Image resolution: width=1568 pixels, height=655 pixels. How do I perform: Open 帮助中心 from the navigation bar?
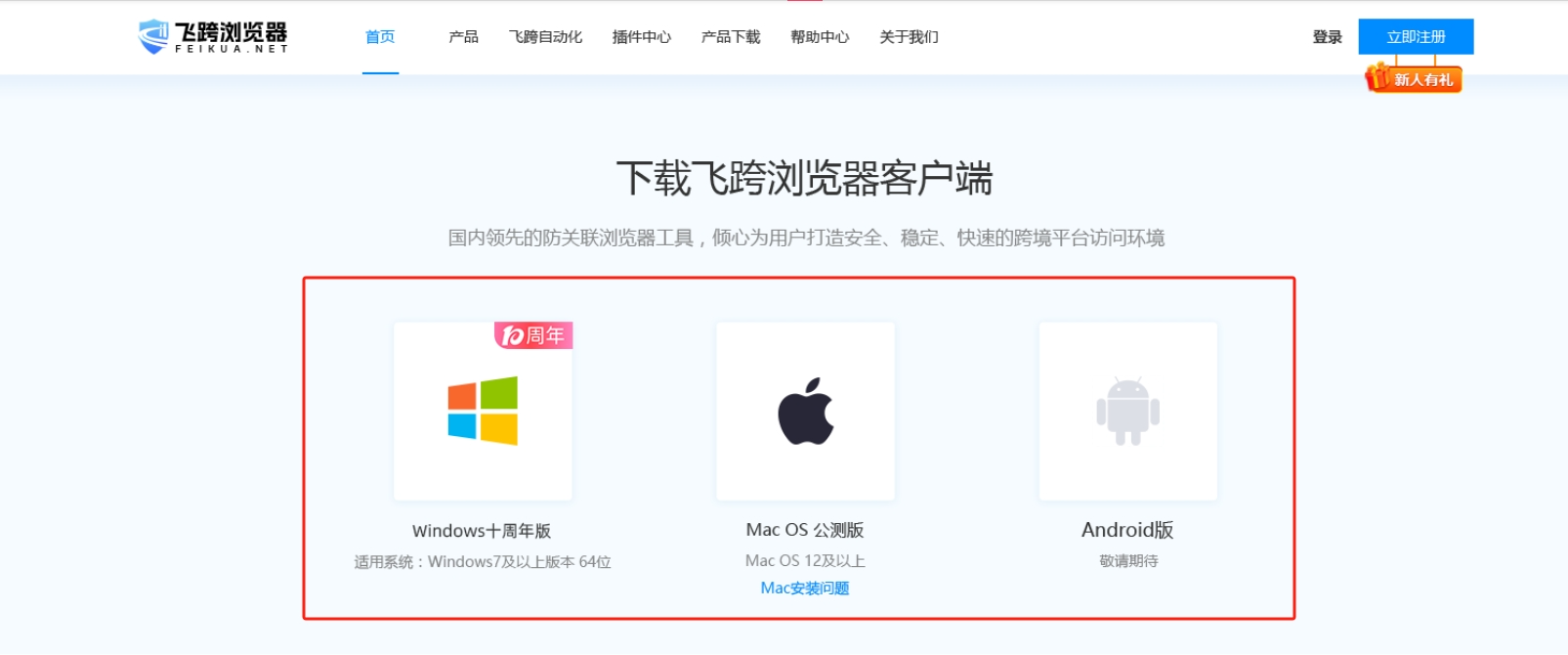point(820,37)
